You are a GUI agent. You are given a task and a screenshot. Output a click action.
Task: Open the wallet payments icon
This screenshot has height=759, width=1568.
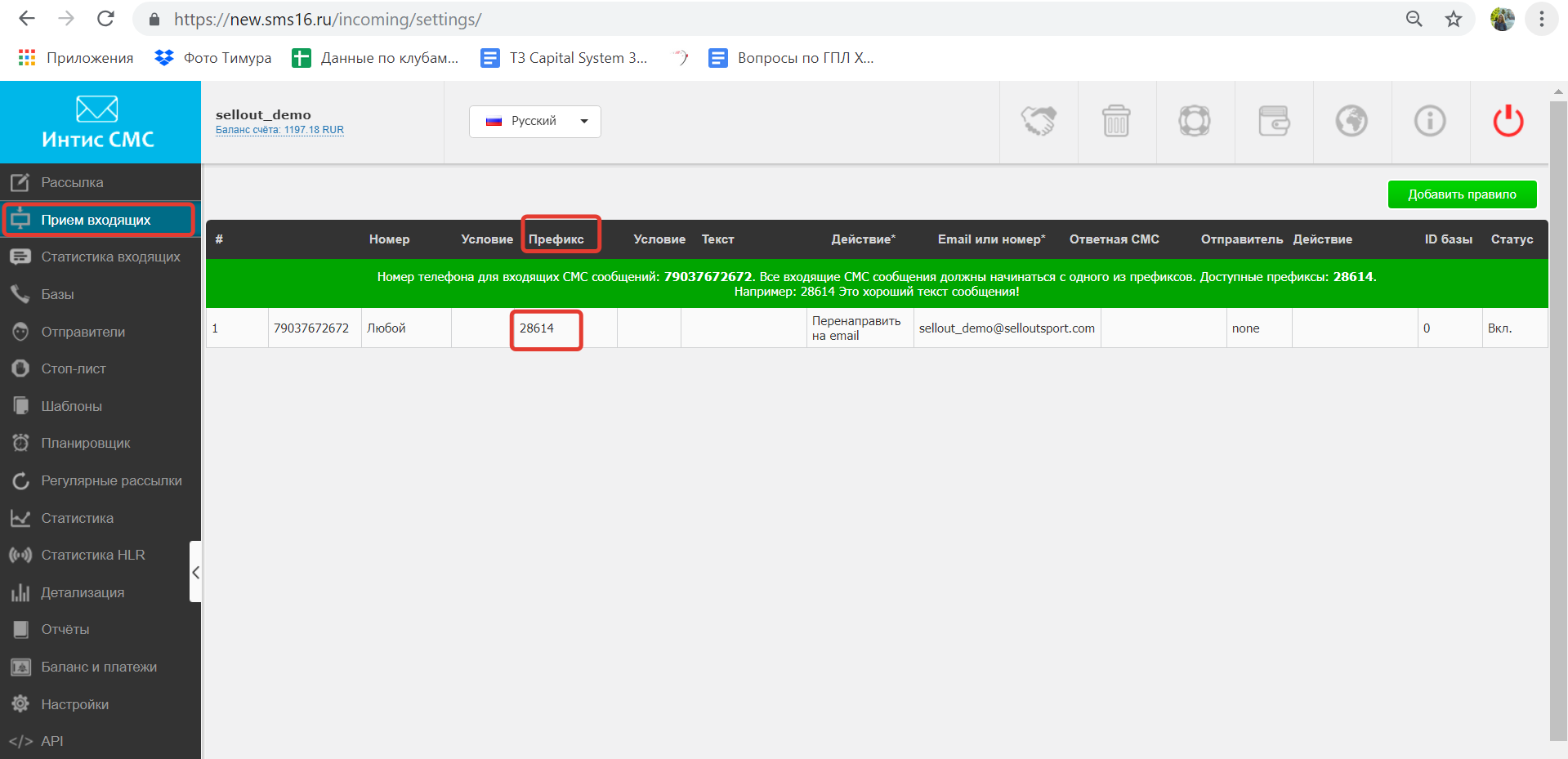pyautogui.click(x=1274, y=122)
